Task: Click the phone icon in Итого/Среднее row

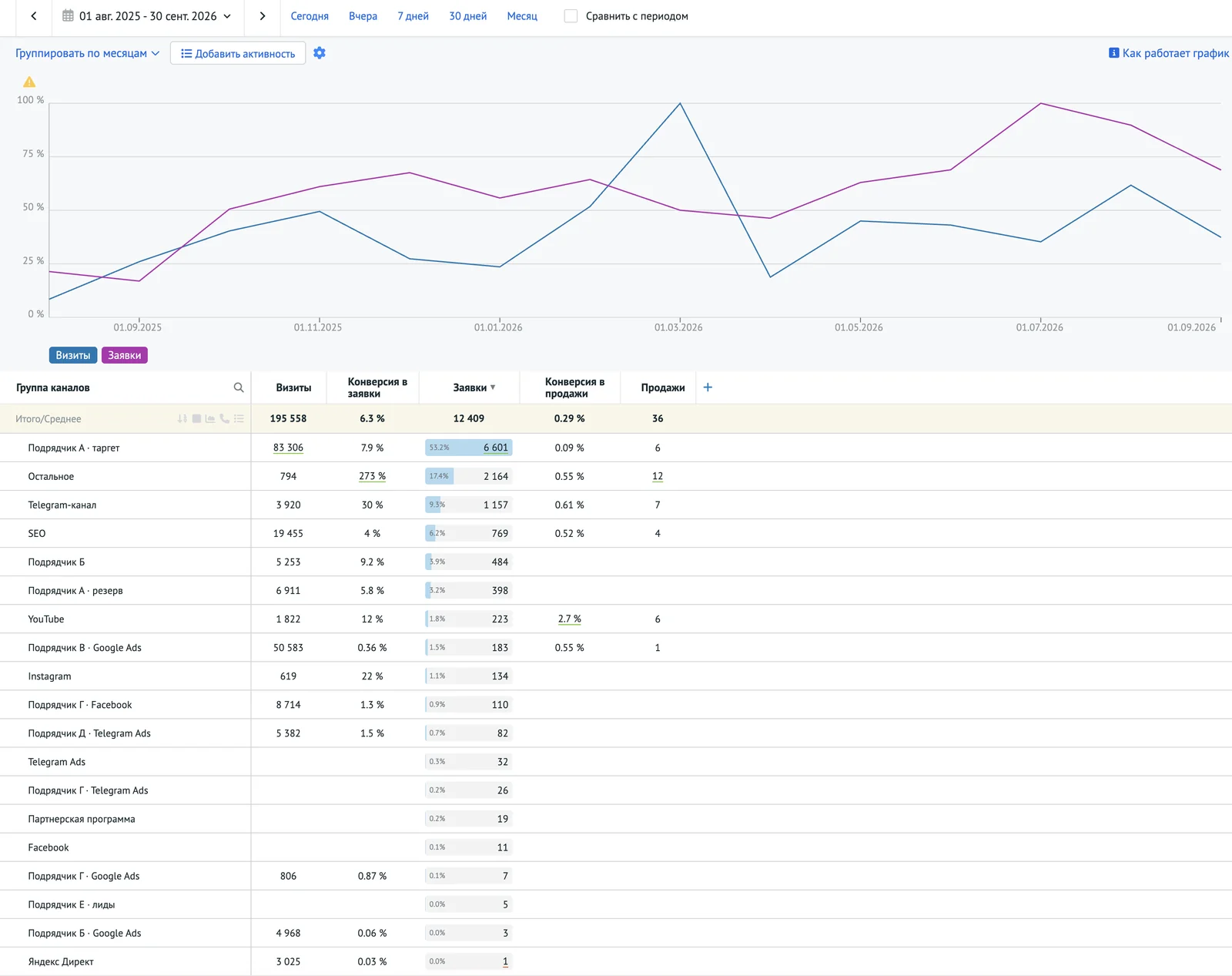Action: (224, 418)
